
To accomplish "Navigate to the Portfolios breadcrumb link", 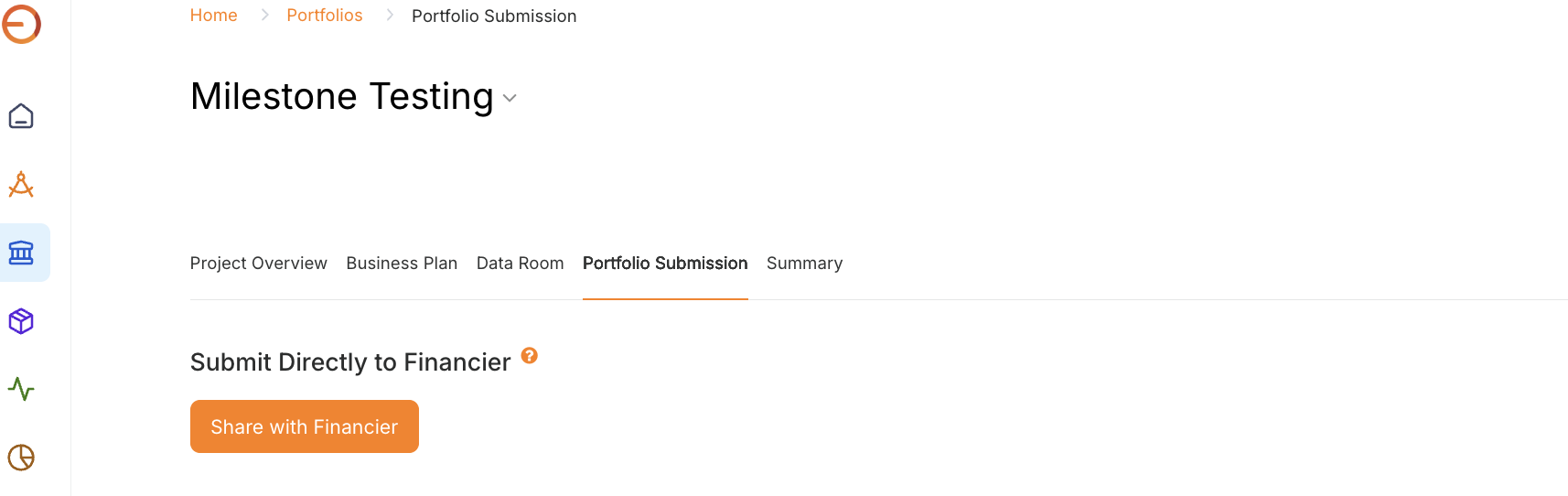I will point(325,16).
